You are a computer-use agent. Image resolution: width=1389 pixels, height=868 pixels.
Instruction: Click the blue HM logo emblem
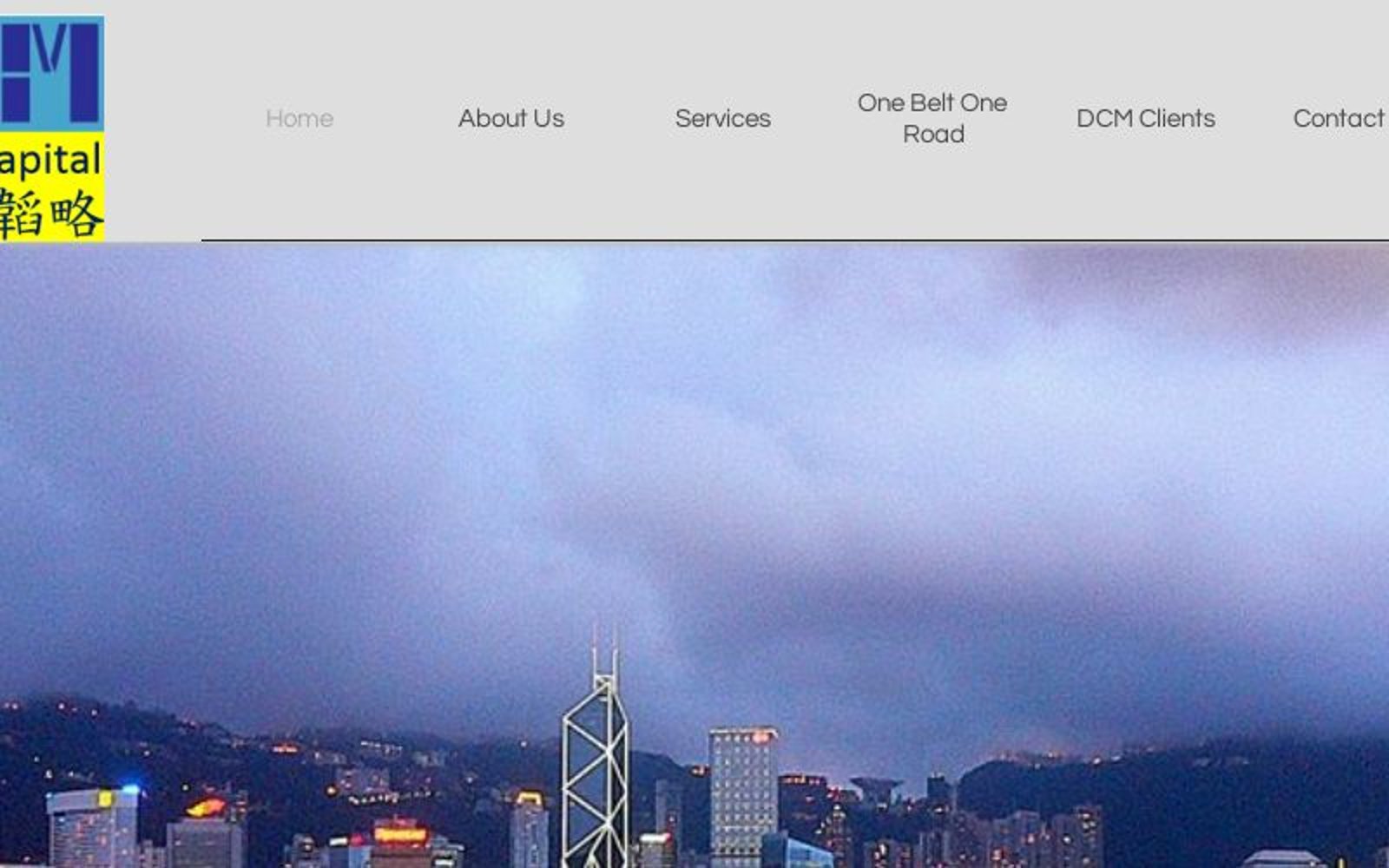tap(52, 74)
